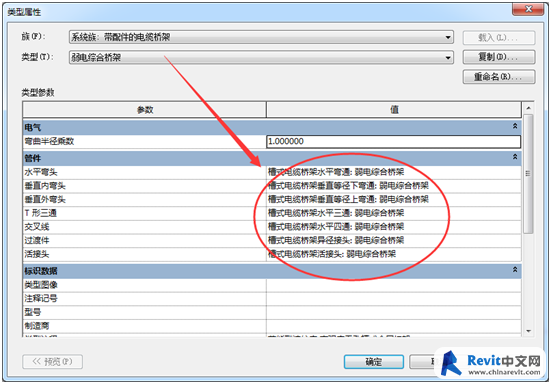Click the 水平弯头 parameter name
This screenshot has height=384, width=551.
click(x=41, y=172)
